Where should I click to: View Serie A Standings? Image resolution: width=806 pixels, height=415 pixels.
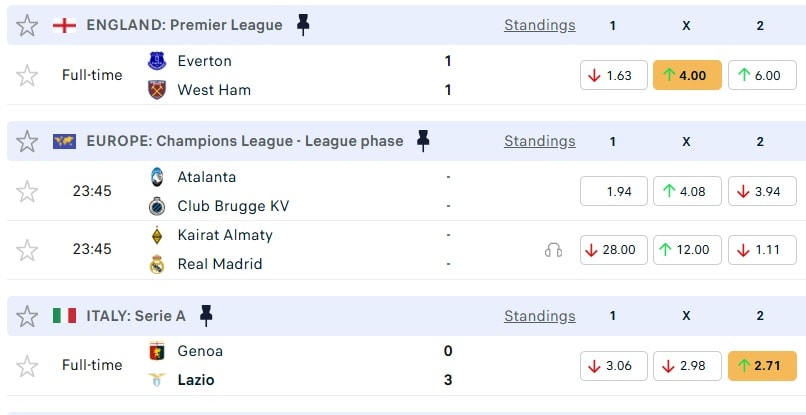pos(539,316)
